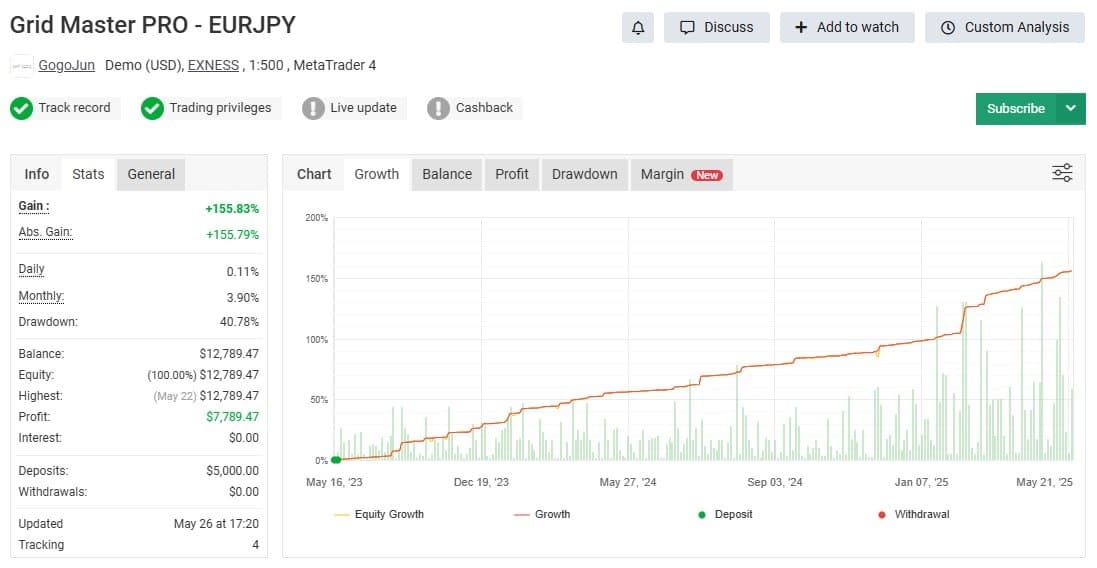This screenshot has height=568, width=1097.
Task: Click the Trading privileges green checkmark icon
Action: pyautogui.click(x=152, y=108)
